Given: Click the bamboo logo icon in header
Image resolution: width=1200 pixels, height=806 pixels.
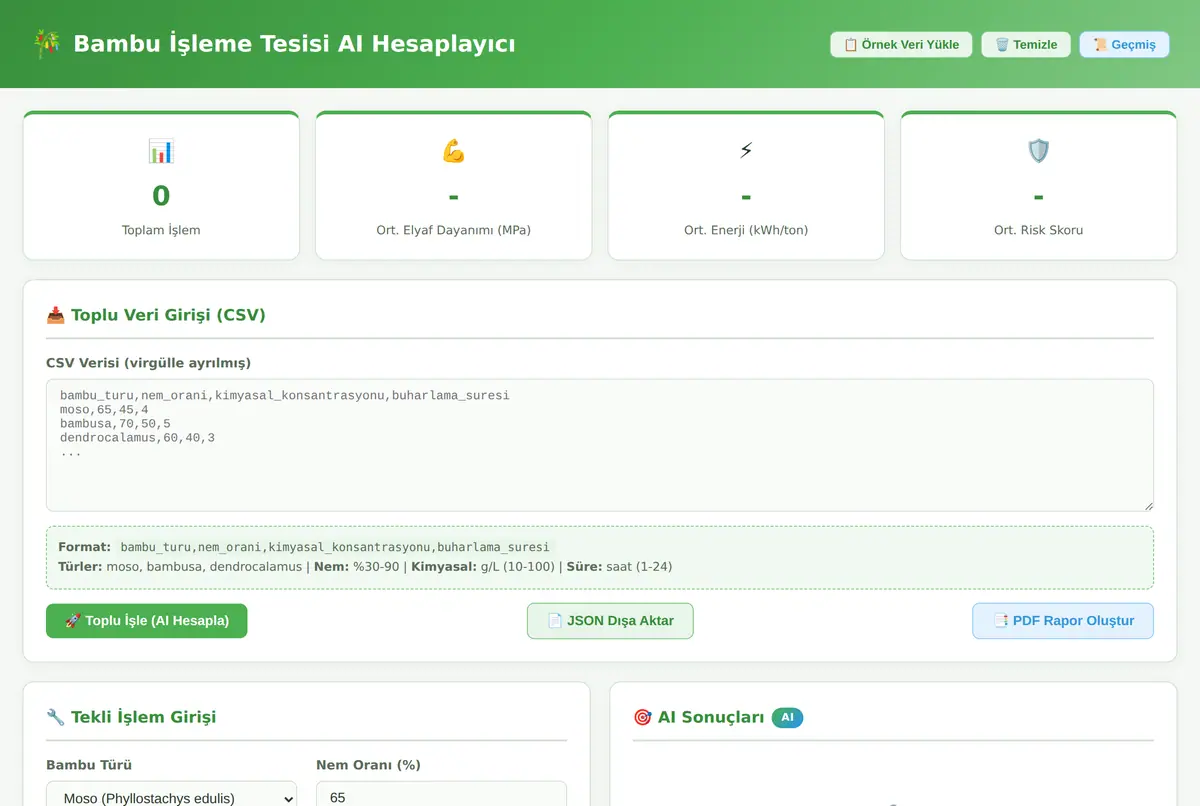Looking at the screenshot, I should [46, 44].
